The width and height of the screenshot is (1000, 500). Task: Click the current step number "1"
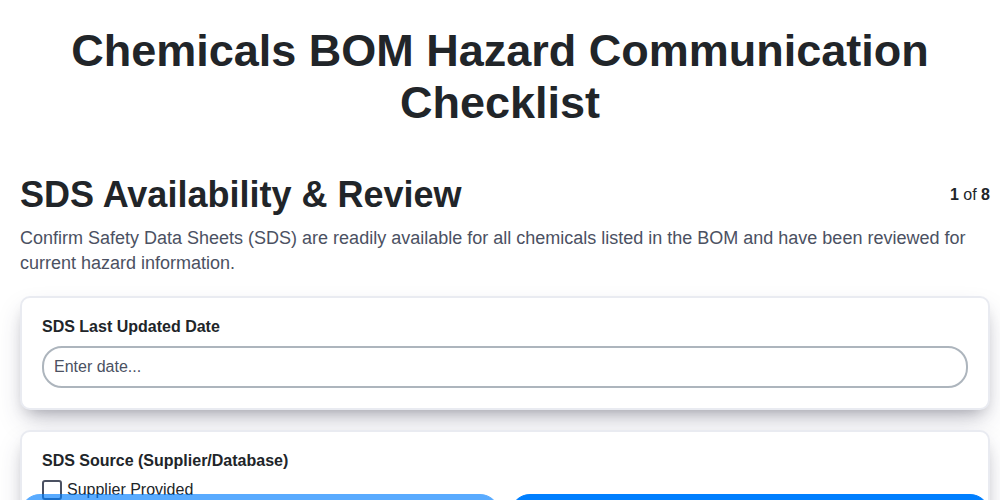[x=954, y=195]
